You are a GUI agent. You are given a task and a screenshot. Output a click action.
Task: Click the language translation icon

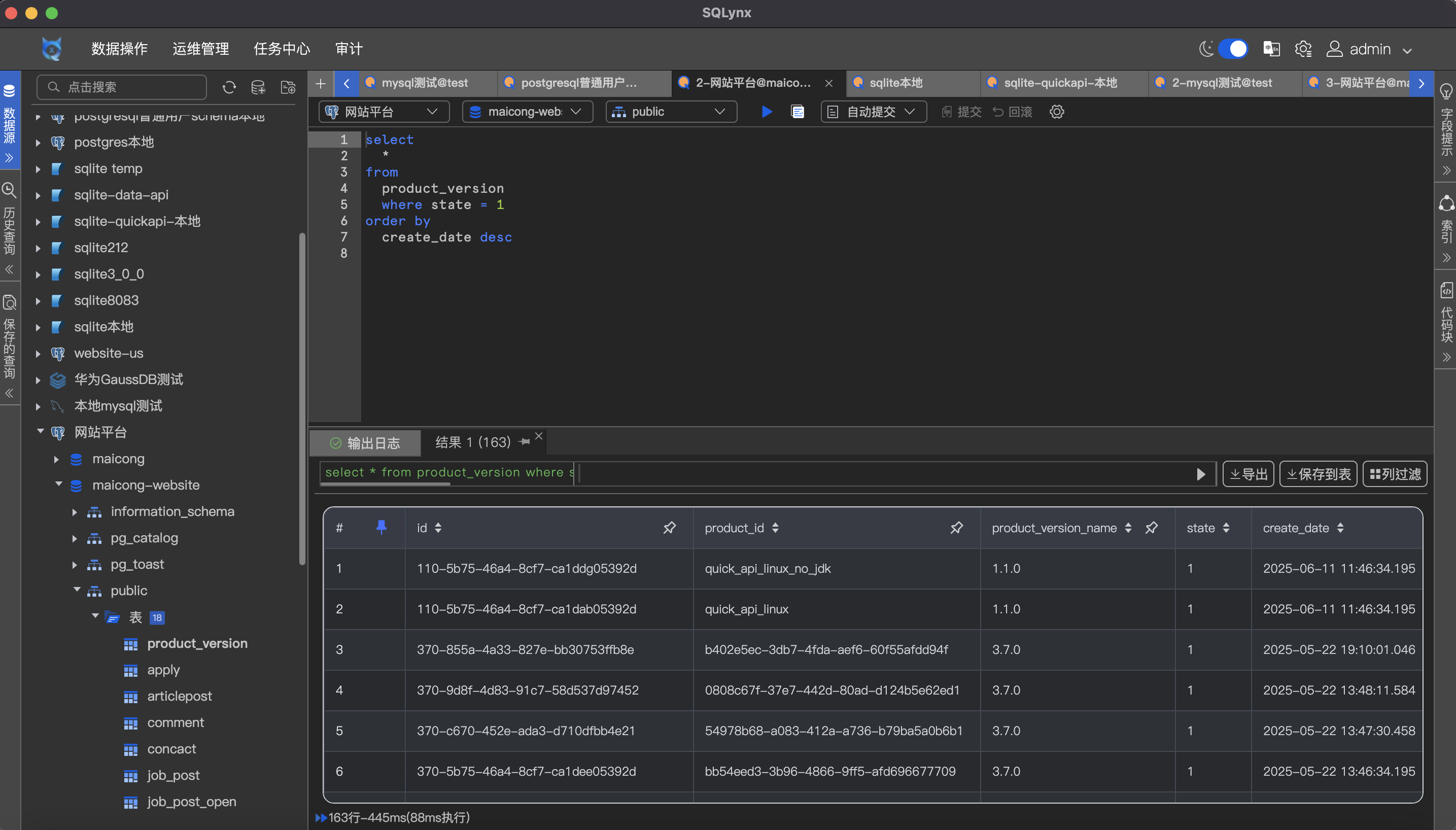tap(1271, 49)
